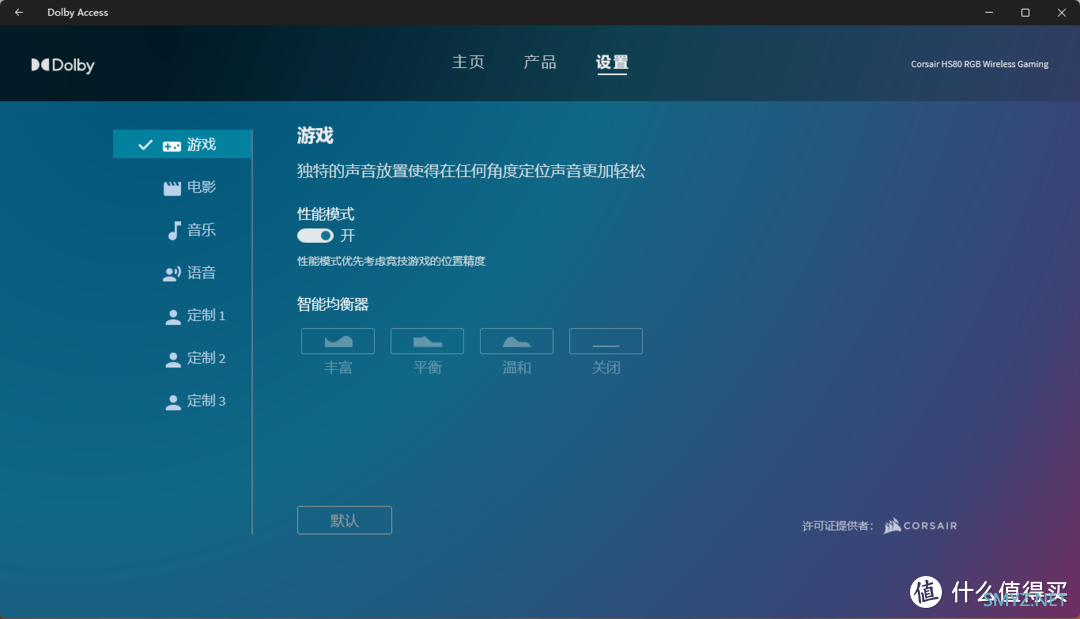Open the 主页 tab
Viewport: 1080px width, 619px height.
click(468, 62)
